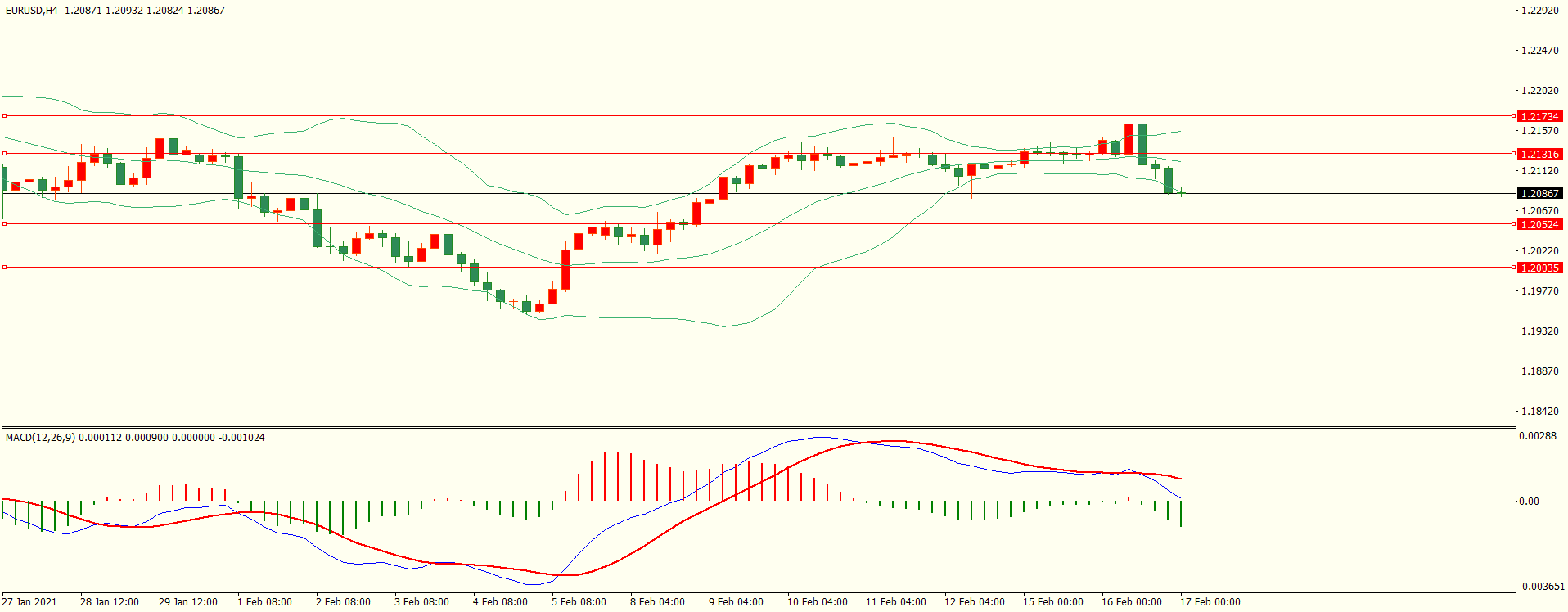The width and height of the screenshot is (1568, 612).
Task: Click the 1.20670 price scale value
Action: pos(1540,211)
